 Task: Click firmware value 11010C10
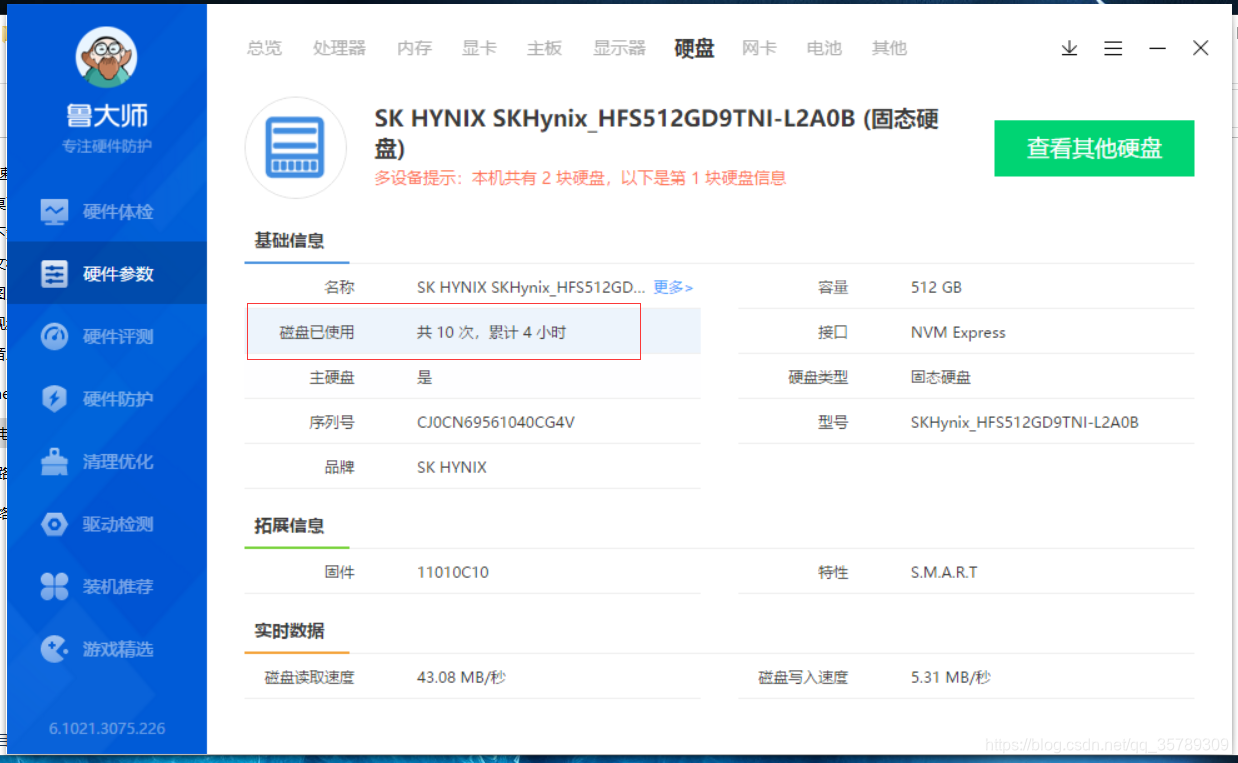point(453,573)
